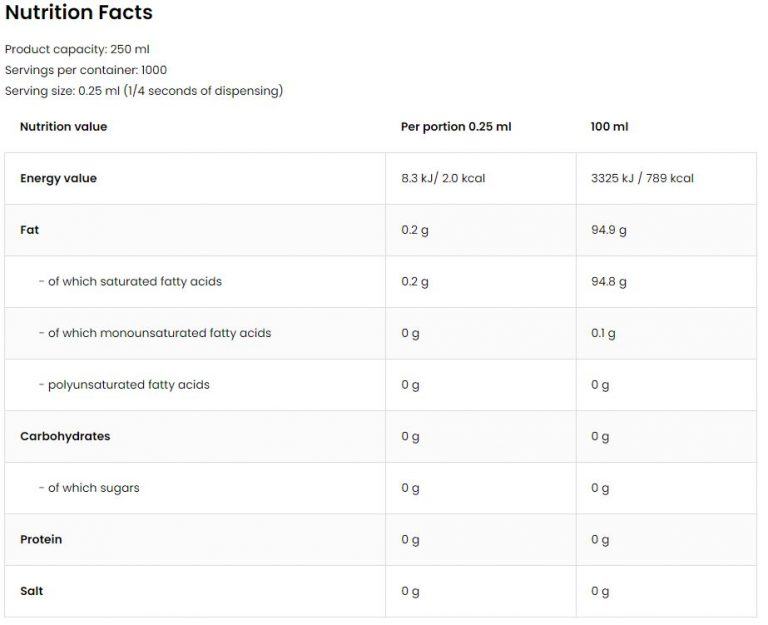Image resolution: width=768 pixels, height=625 pixels.
Task: Click the Serving size 0.25 ml line
Action: click(x=144, y=91)
